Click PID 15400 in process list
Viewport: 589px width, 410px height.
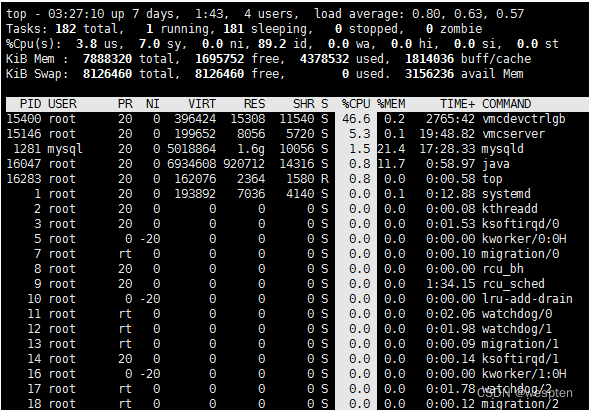click(x=24, y=119)
